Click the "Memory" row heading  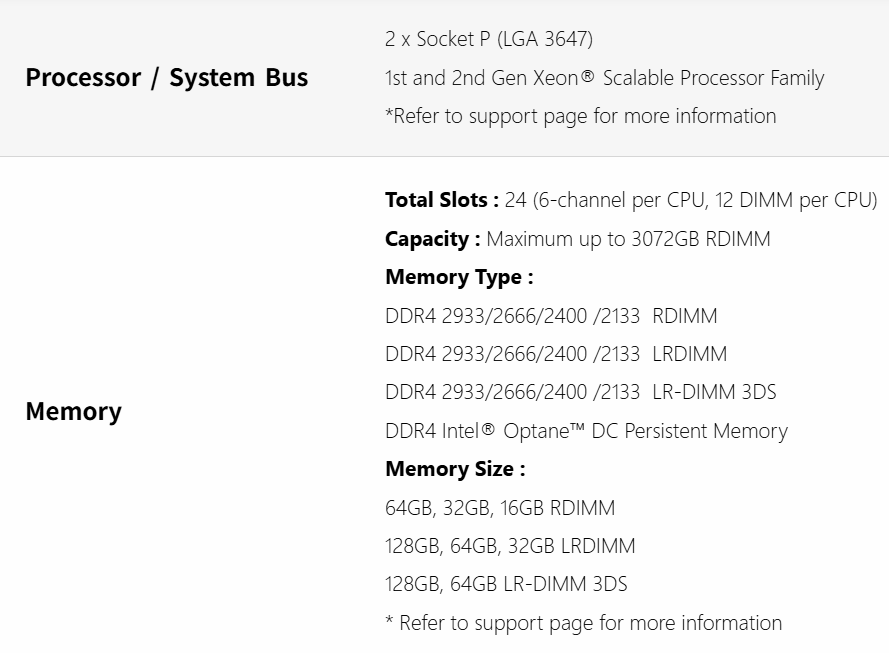click(73, 411)
